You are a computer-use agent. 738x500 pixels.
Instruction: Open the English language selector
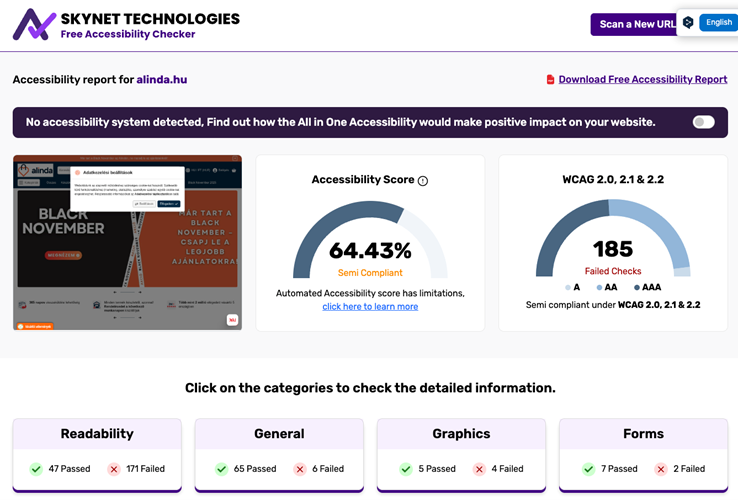[x=718, y=23]
